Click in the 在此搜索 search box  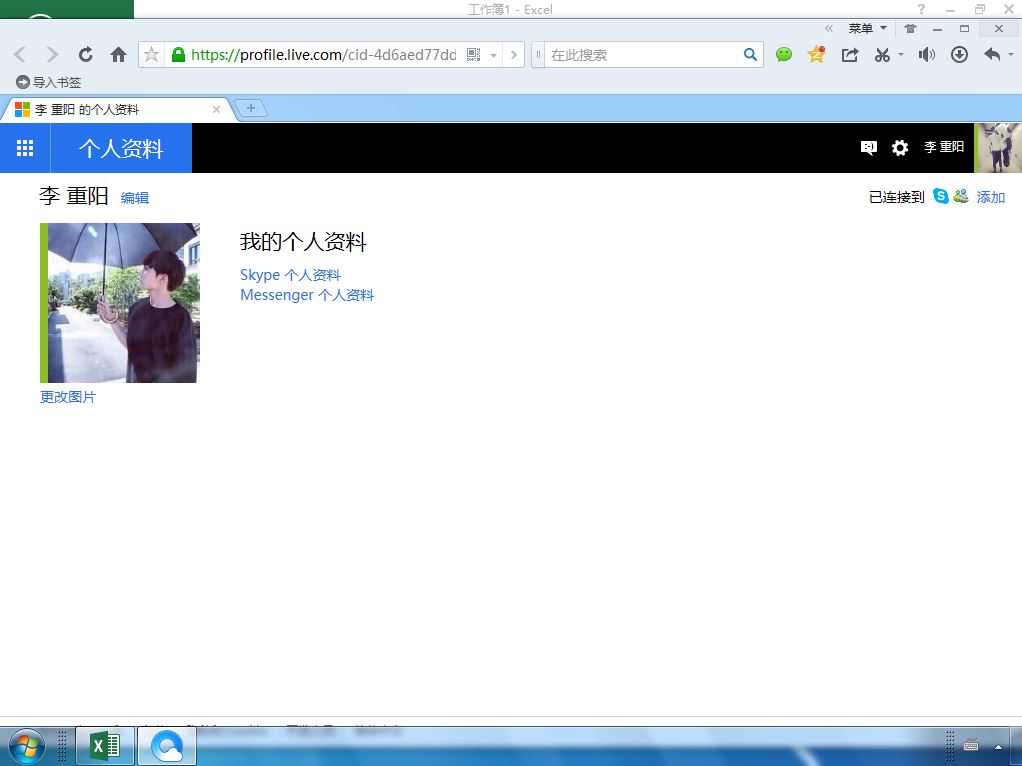[x=642, y=55]
